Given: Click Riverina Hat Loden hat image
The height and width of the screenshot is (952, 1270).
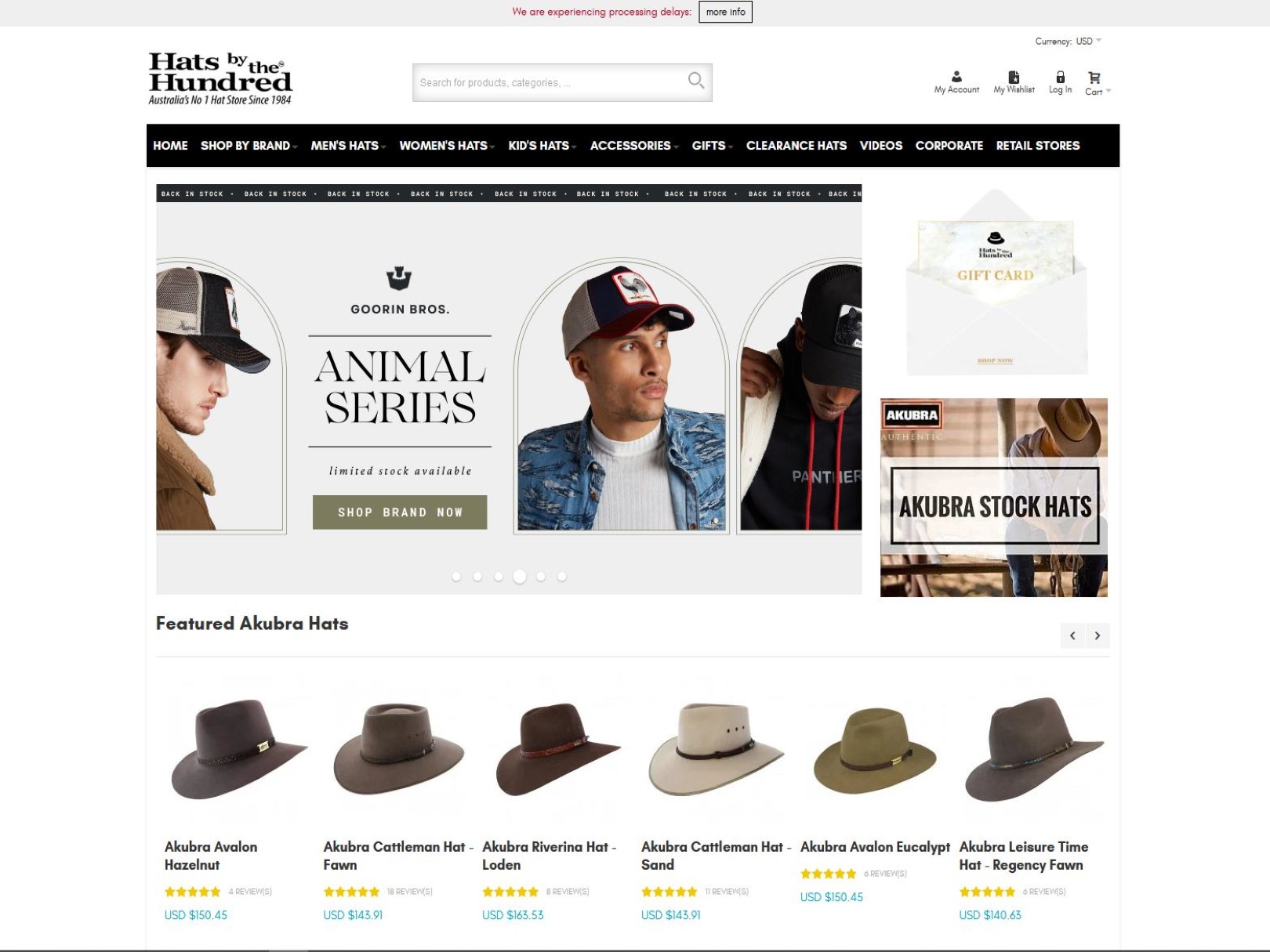Looking at the screenshot, I should click(x=557, y=749).
